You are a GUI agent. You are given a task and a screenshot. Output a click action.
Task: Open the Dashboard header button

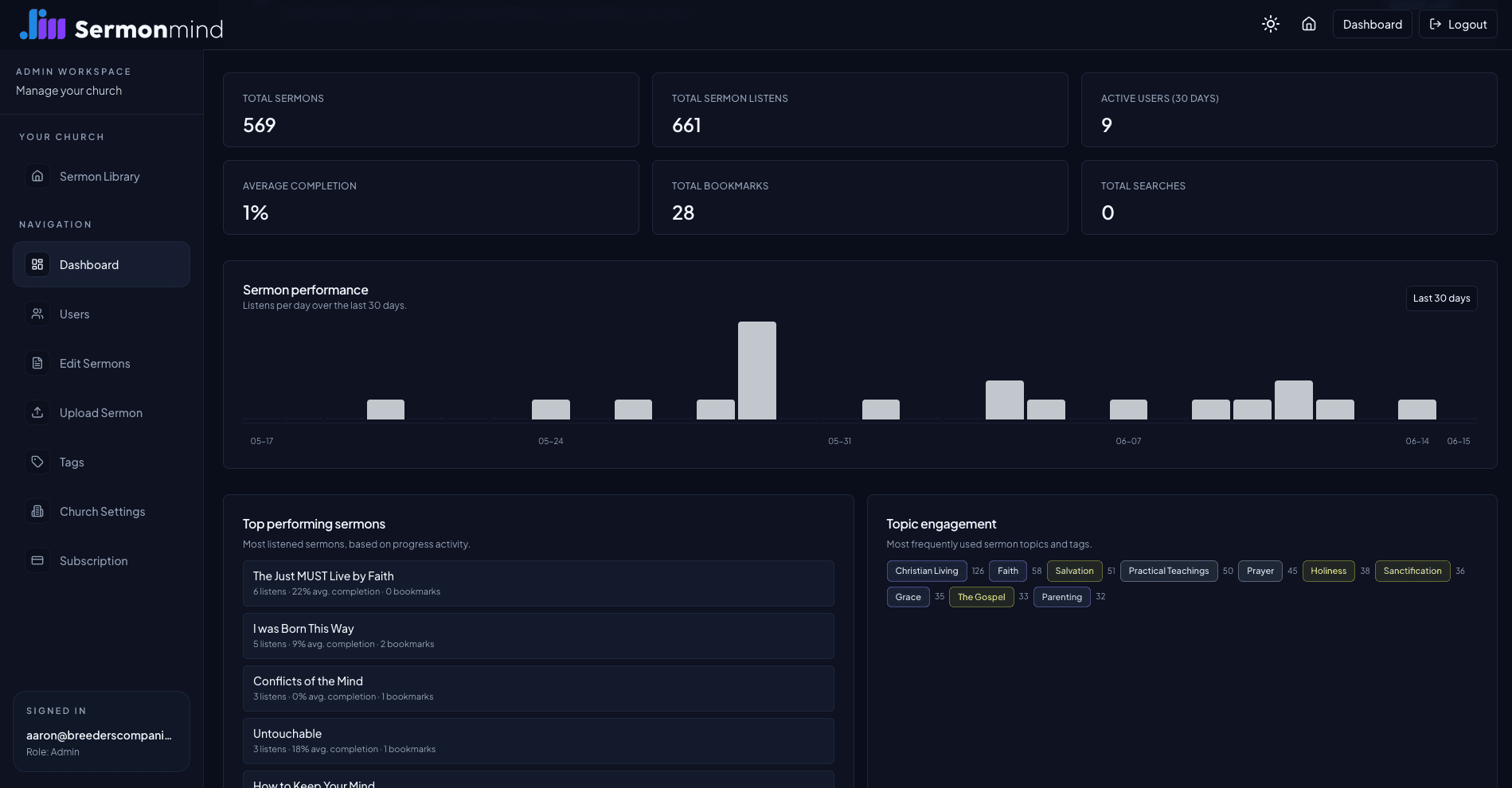pos(1373,24)
